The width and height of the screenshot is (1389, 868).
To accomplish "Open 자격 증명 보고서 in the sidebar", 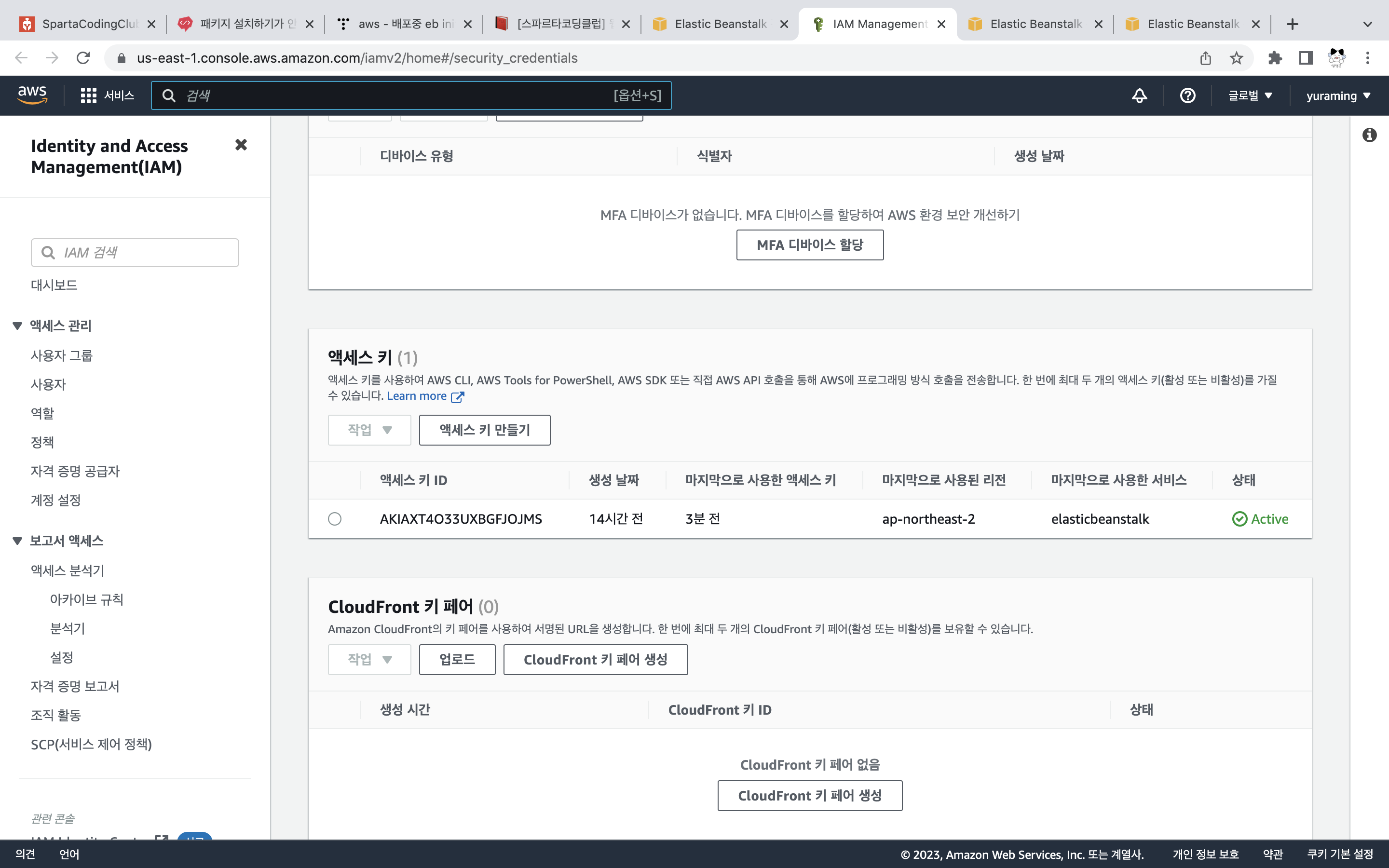I will click(75, 687).
